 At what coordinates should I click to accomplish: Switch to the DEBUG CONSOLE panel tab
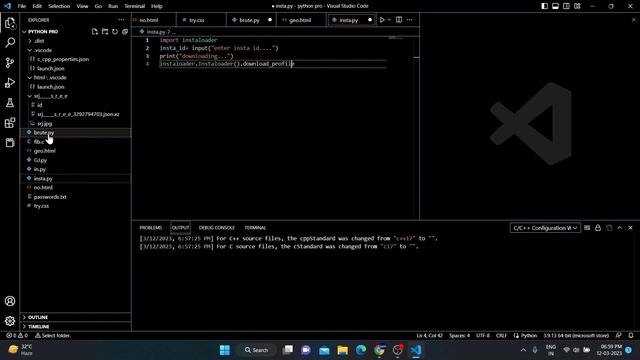coord(217,228)
